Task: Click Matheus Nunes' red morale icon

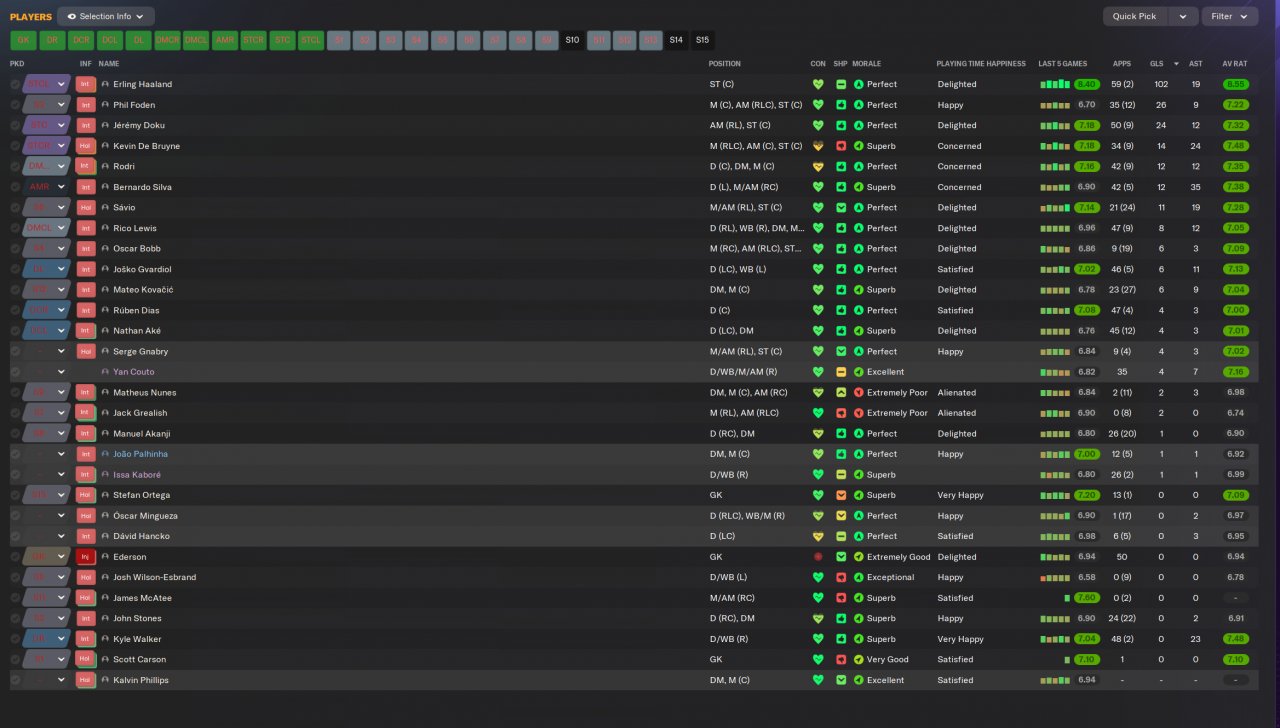Action: (x=858, y=393)
